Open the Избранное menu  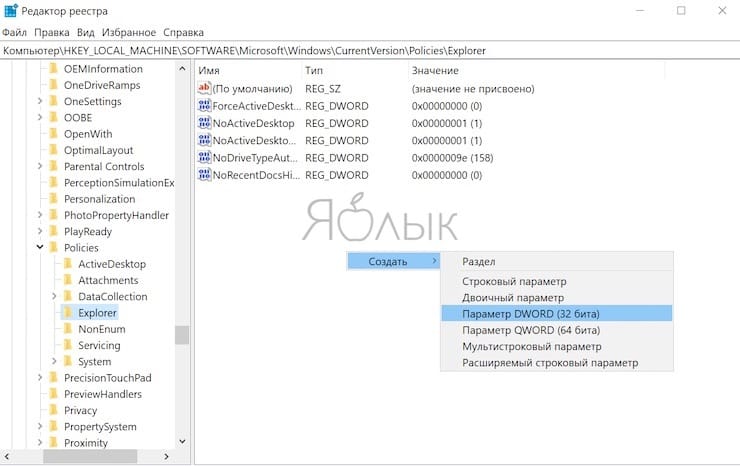pyautogui.click(x=129, y=33)
